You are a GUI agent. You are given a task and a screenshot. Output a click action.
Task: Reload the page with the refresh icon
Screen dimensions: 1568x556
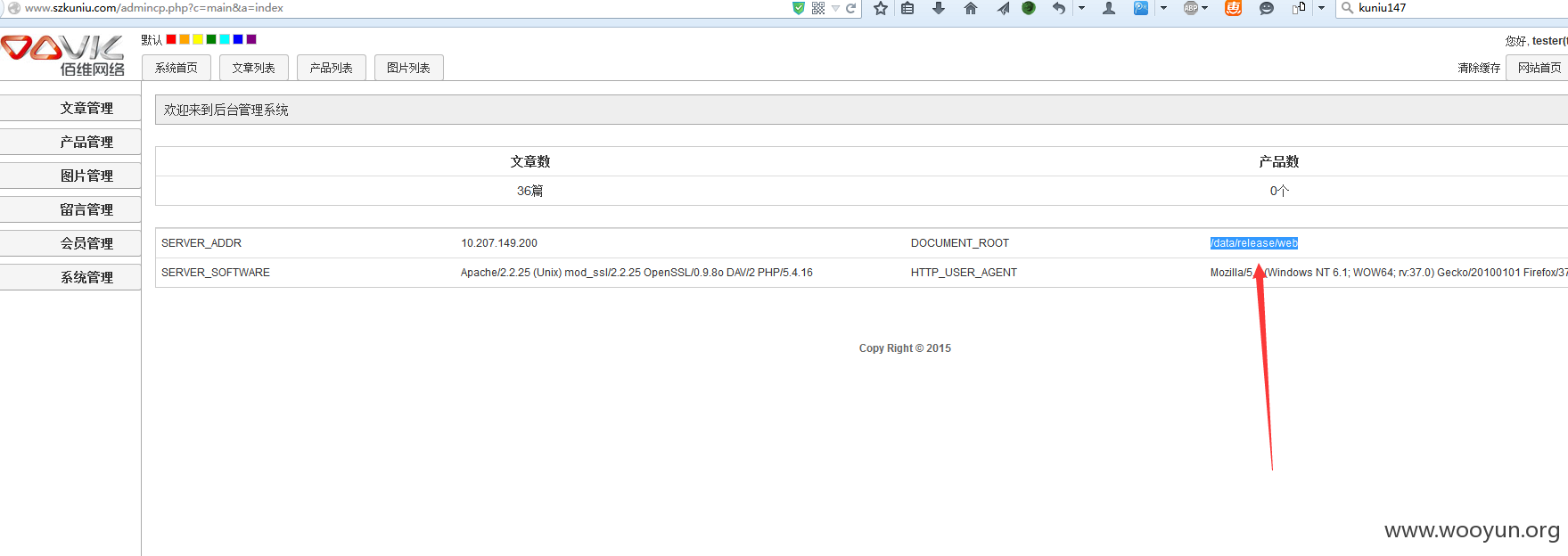[851, 8]
